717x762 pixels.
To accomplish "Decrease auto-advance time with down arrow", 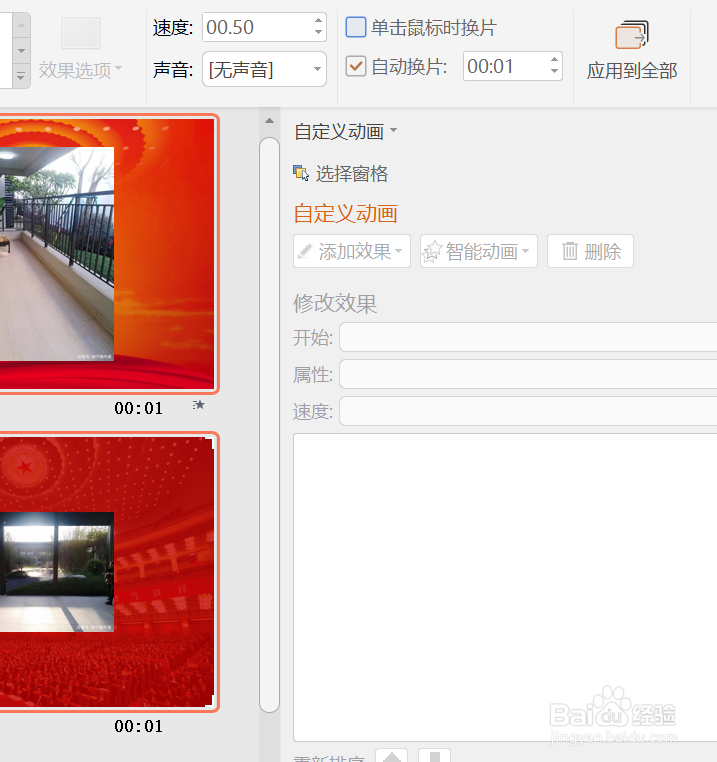I will [554, 71].
